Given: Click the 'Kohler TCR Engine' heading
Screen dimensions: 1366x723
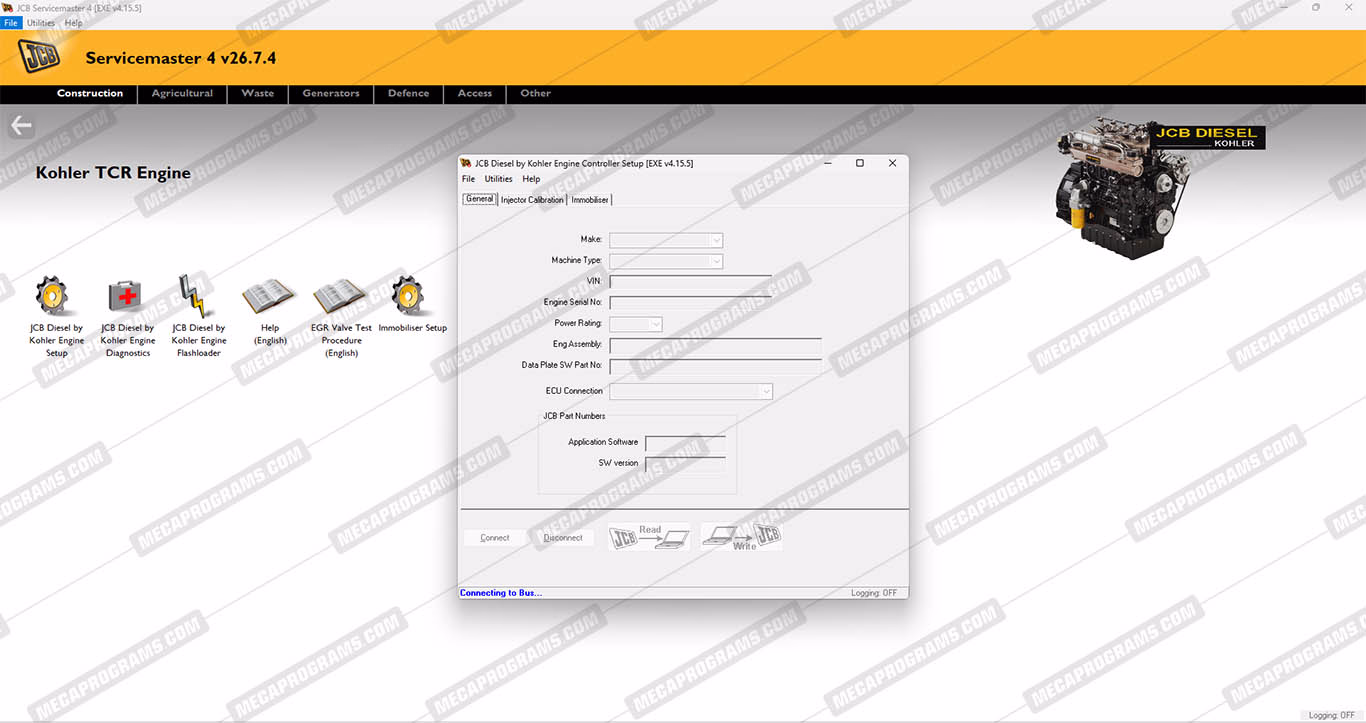Looking at the screenshot, I should [113, 173].
